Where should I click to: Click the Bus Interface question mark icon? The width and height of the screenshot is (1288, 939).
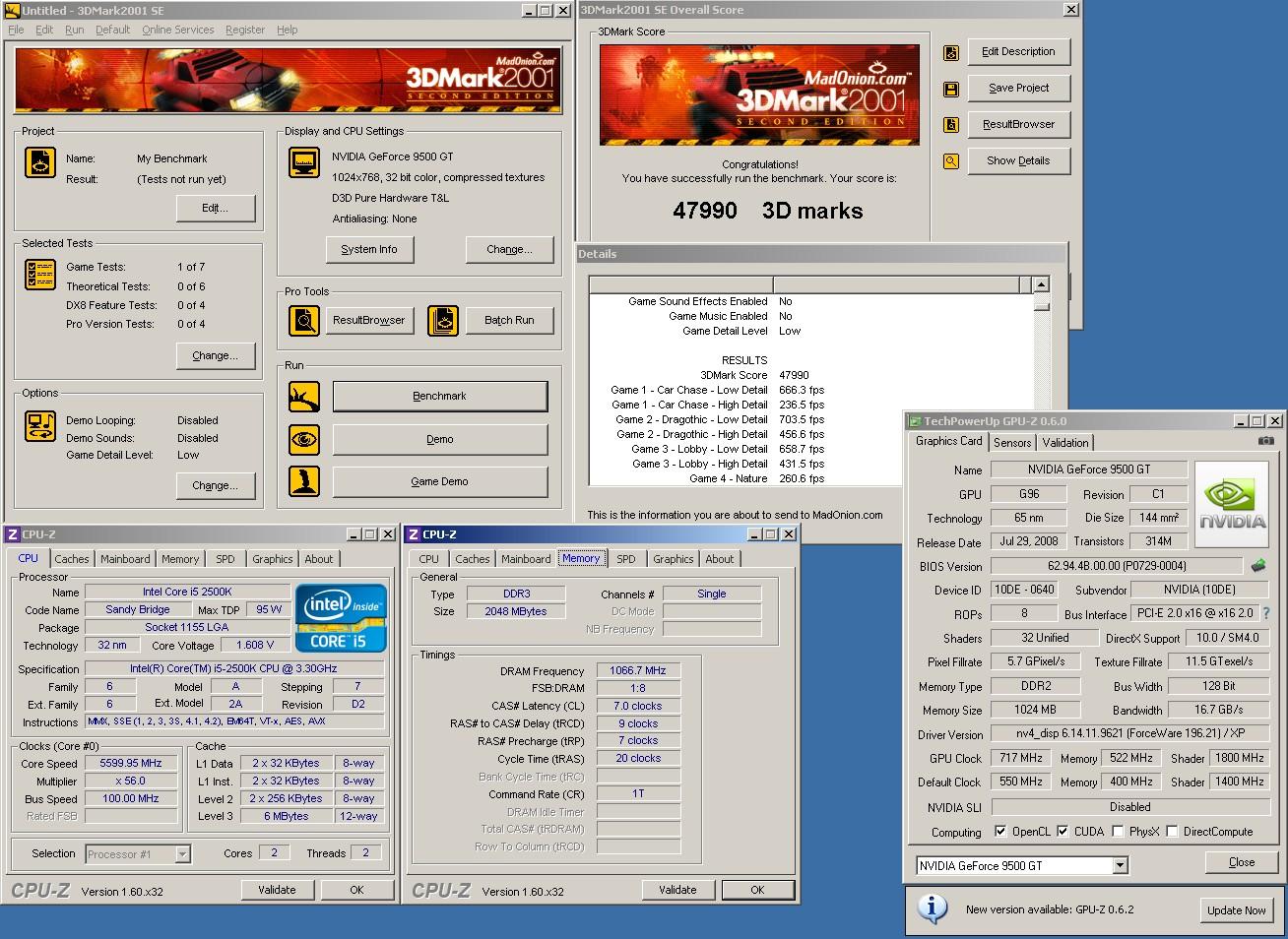(1266, 613)
